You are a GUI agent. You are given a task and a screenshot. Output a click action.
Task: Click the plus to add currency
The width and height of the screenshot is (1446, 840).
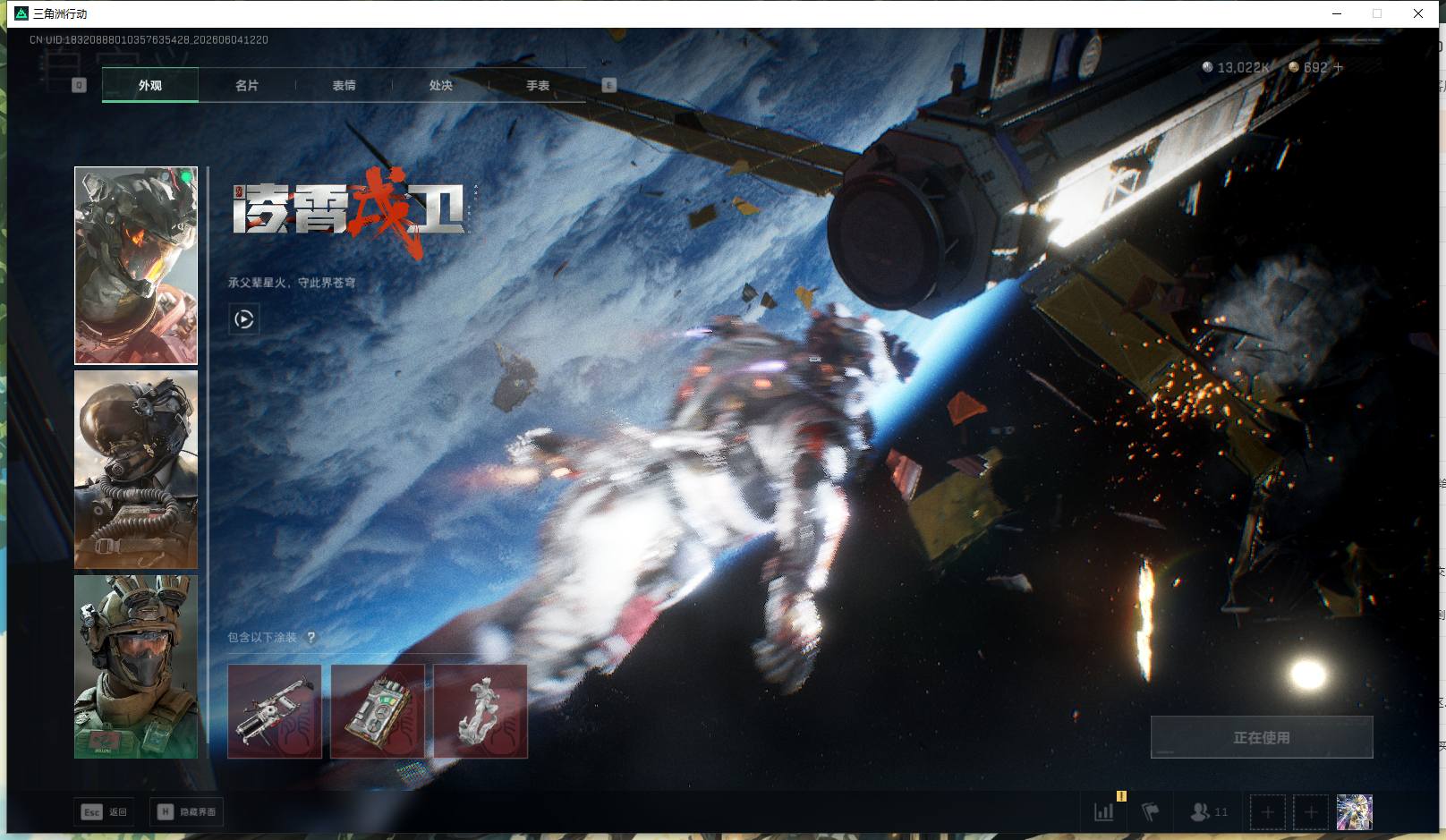(1339, 67)
